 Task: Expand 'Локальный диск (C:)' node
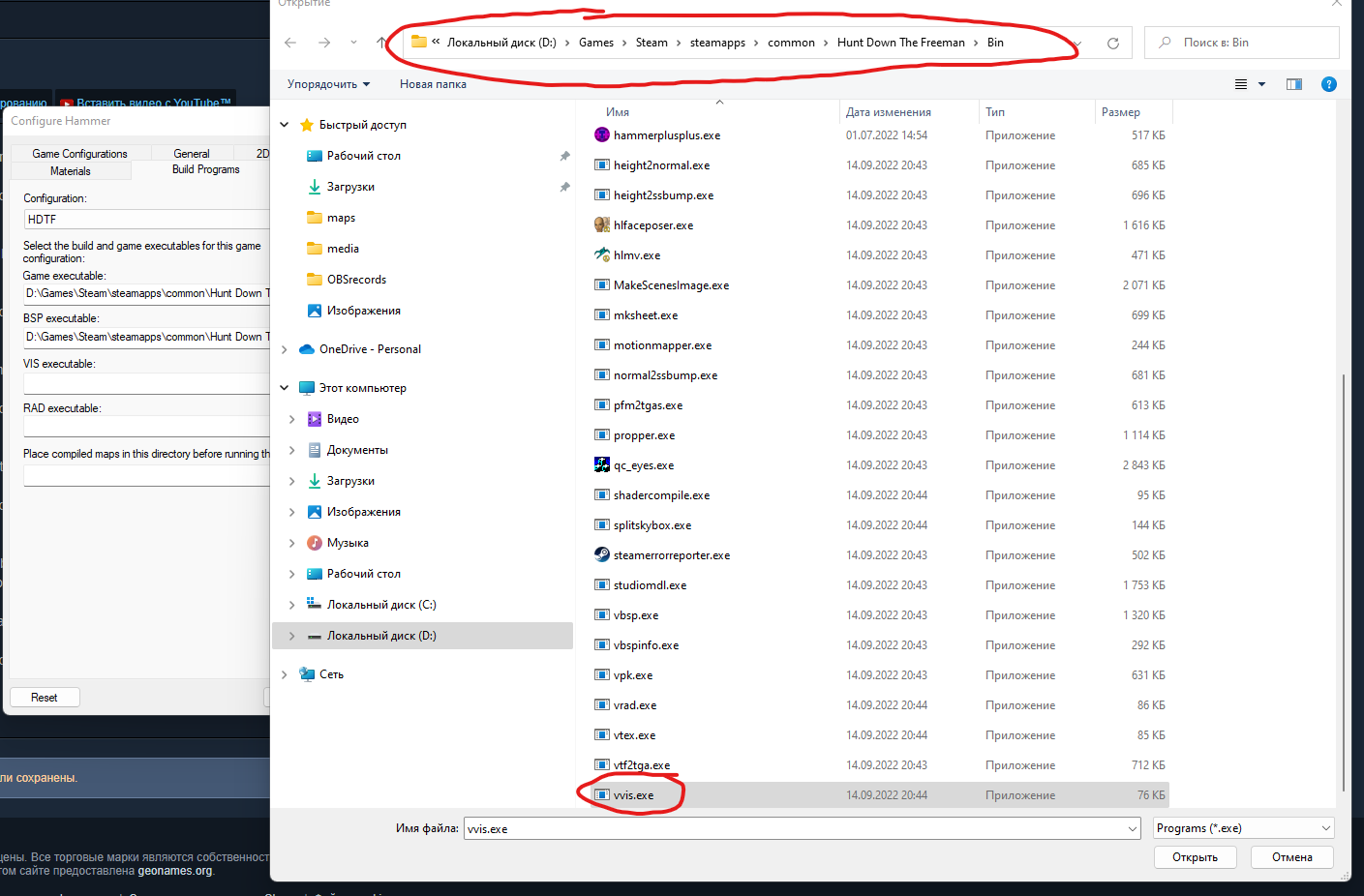[x=292, y=605]
